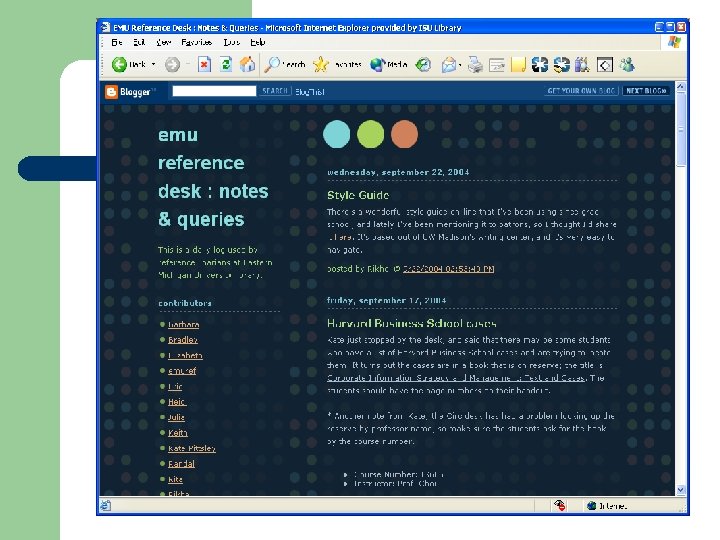Click the Edit page toolbar icon

(x=497, y=65)
